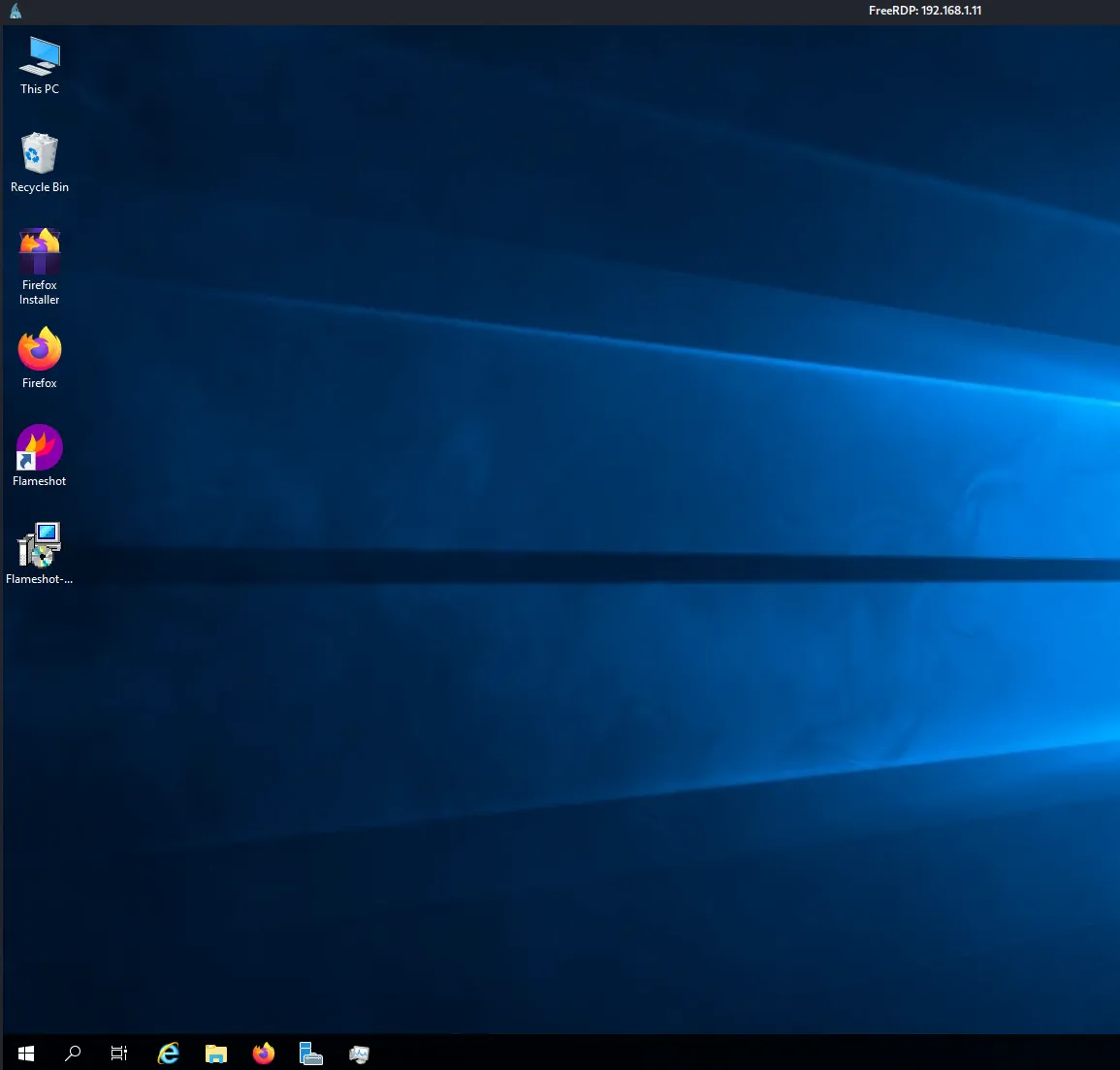Click the FreeRDP app icon in title bar
The width and height of the screenshot is (1120, 1070).
coord(16,12)
